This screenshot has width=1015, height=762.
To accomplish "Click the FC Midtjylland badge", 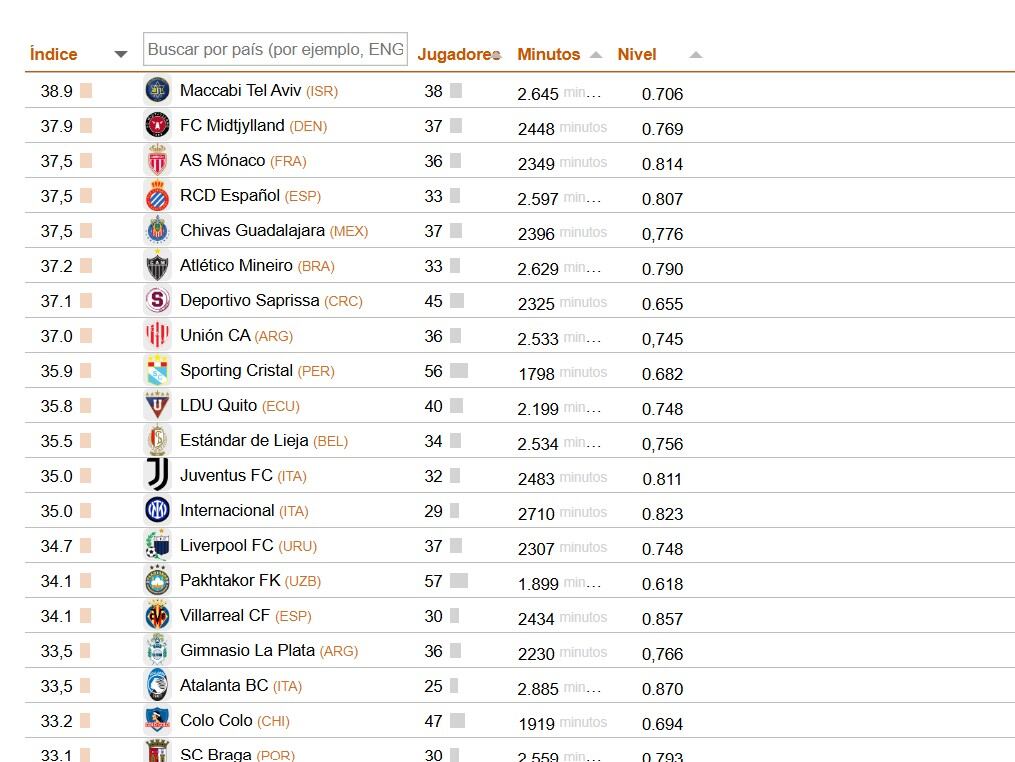I will pyautogui.click(x=157, y=124).
